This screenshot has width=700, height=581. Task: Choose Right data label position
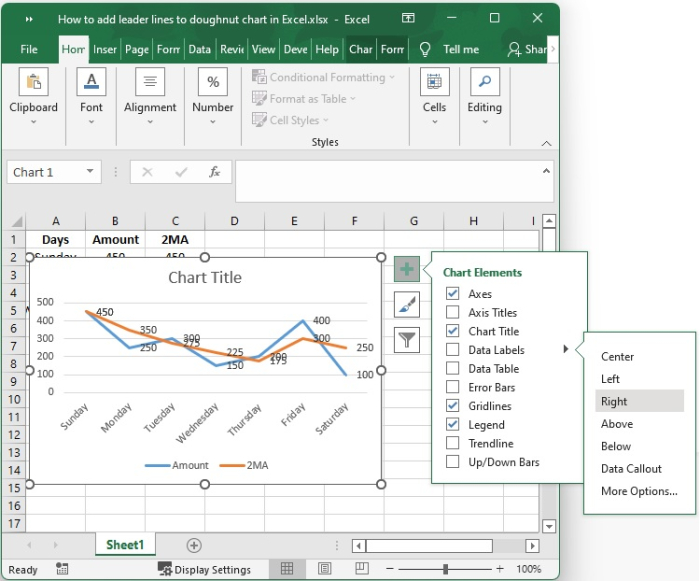coord(639,401)
